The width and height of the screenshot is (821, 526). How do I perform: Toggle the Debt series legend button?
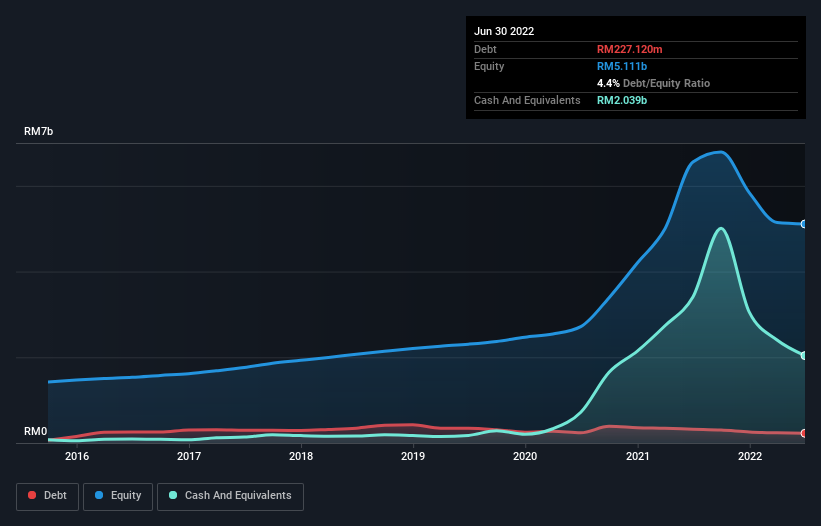[x=48, y=496]
